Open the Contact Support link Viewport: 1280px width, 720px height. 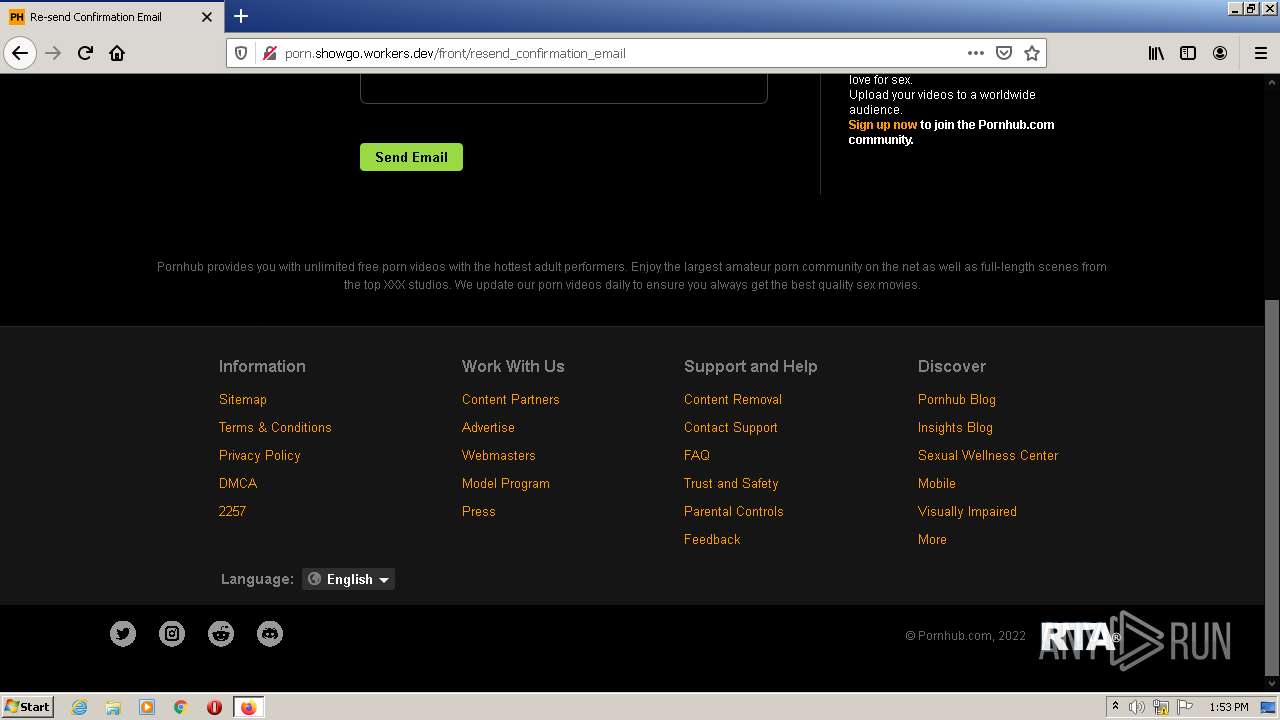pyautogui.click(x=731, y=427)
